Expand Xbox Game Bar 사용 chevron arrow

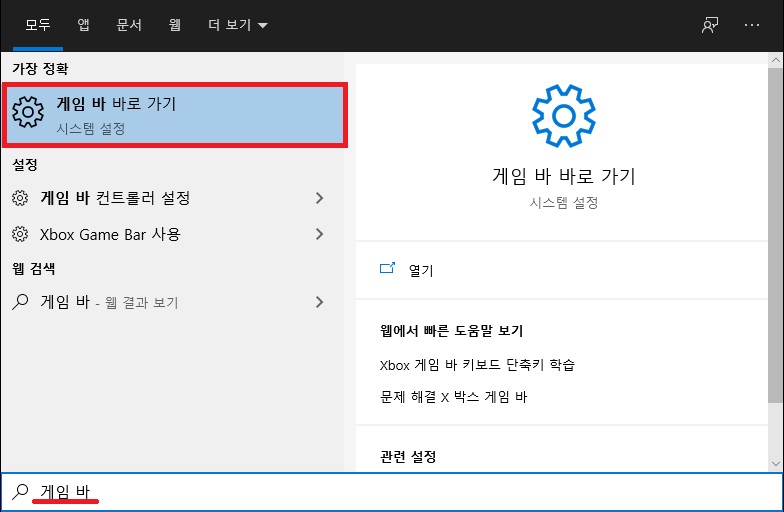click(320, 234)
